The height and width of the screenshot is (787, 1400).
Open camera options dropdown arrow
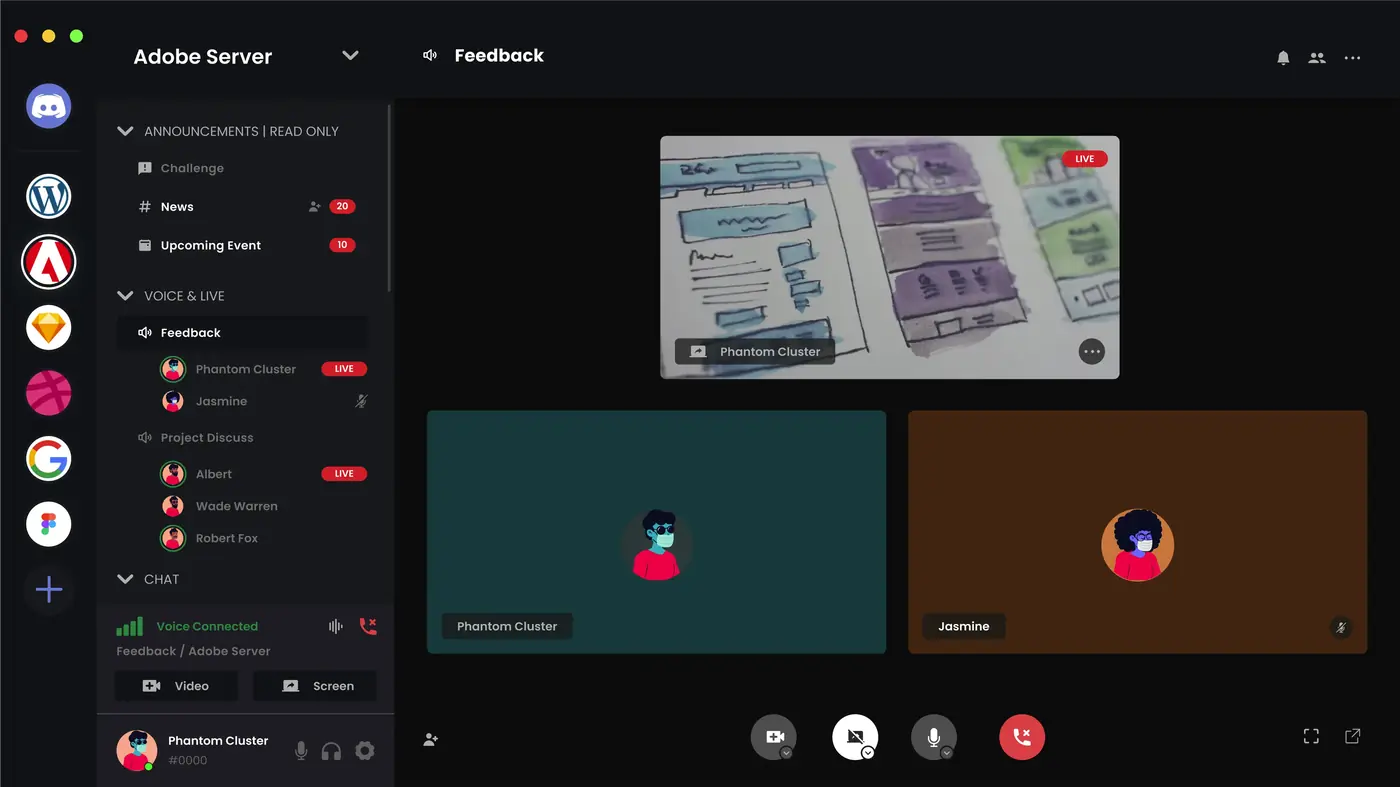pyautogui.click(x=787, y=753)
